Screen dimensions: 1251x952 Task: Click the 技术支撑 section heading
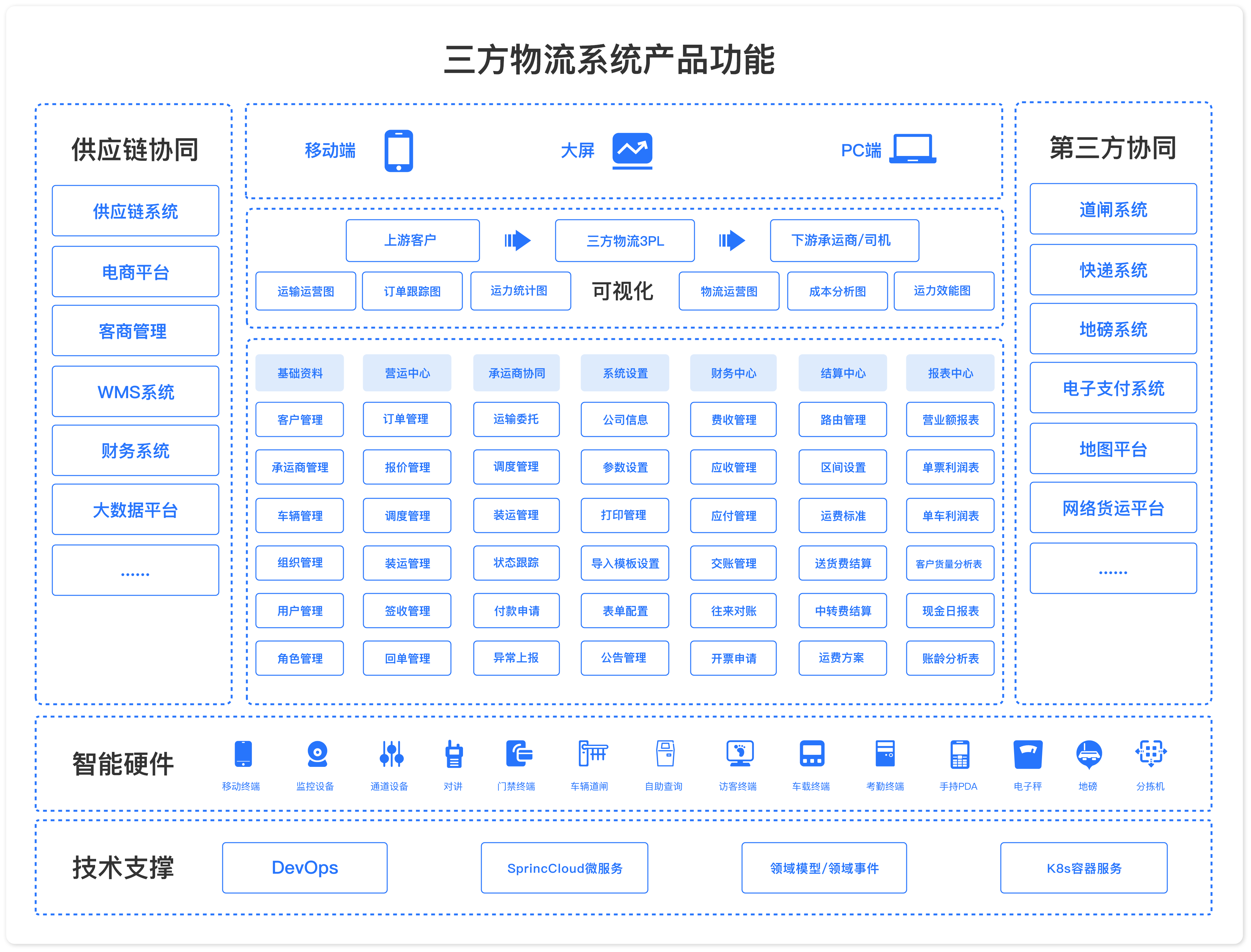[123, 868]
